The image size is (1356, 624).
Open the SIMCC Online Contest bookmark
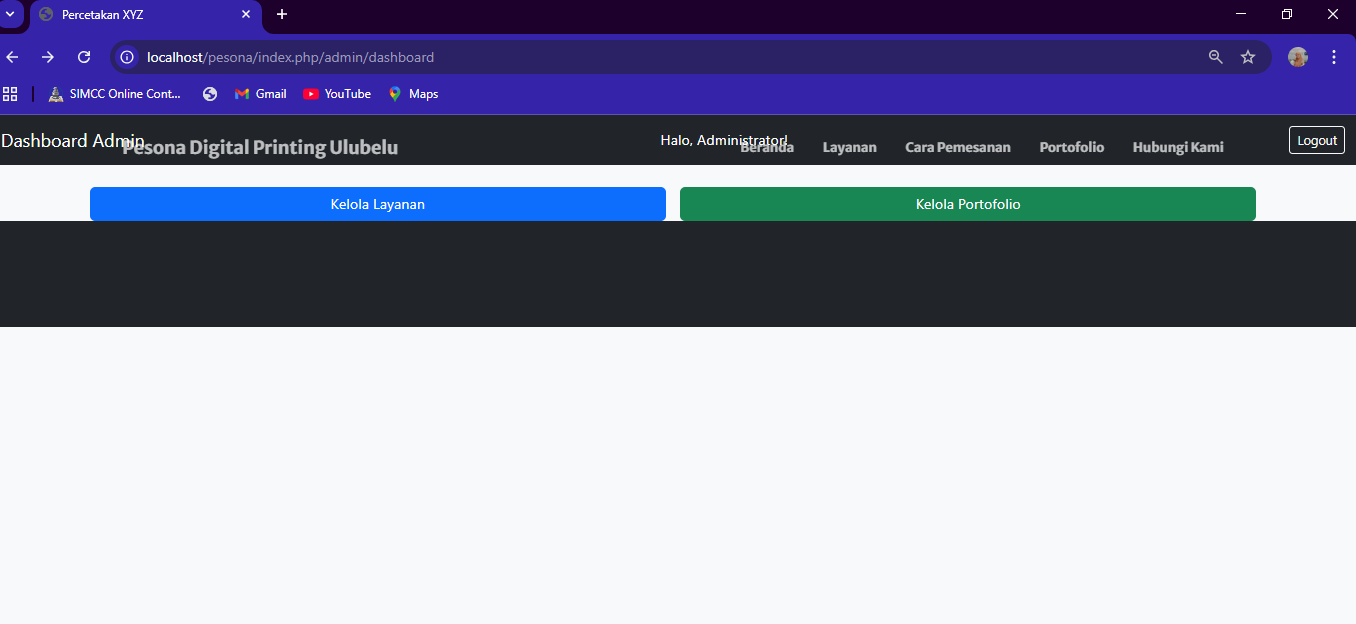(115, 94)
